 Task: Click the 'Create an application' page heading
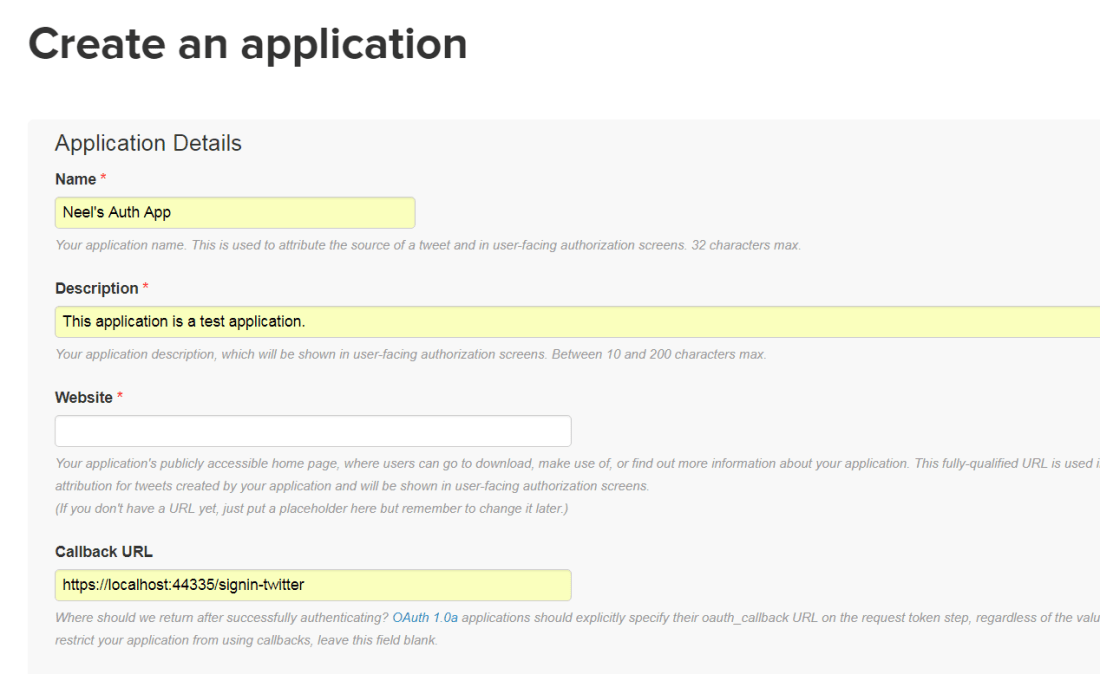pyautogui.click(x=247, y=44)
